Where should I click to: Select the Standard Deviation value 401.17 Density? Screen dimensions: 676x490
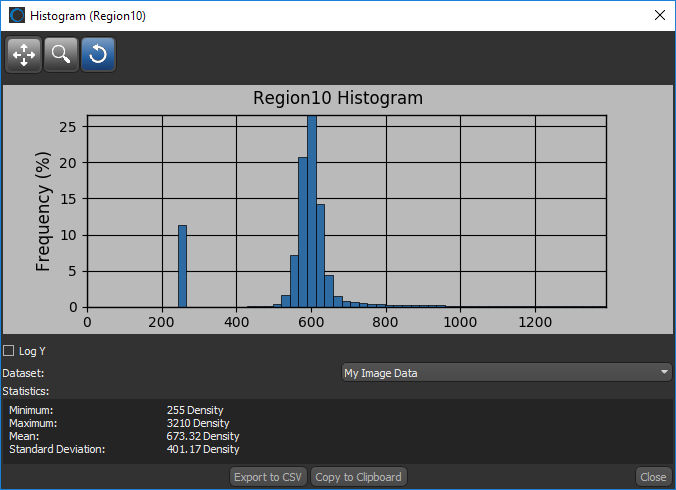click(202, 449)
